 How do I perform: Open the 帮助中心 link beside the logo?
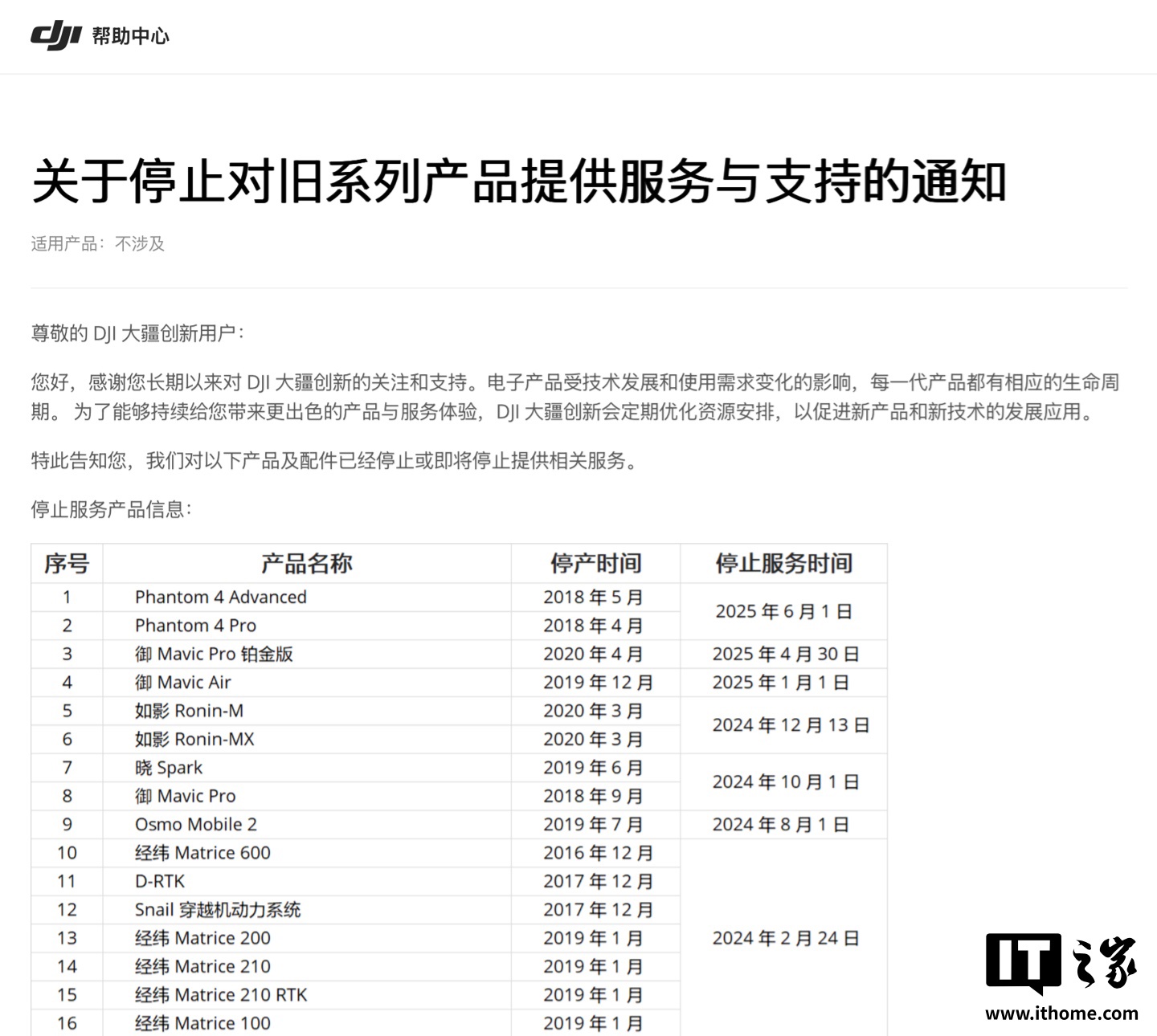(131, 36)
